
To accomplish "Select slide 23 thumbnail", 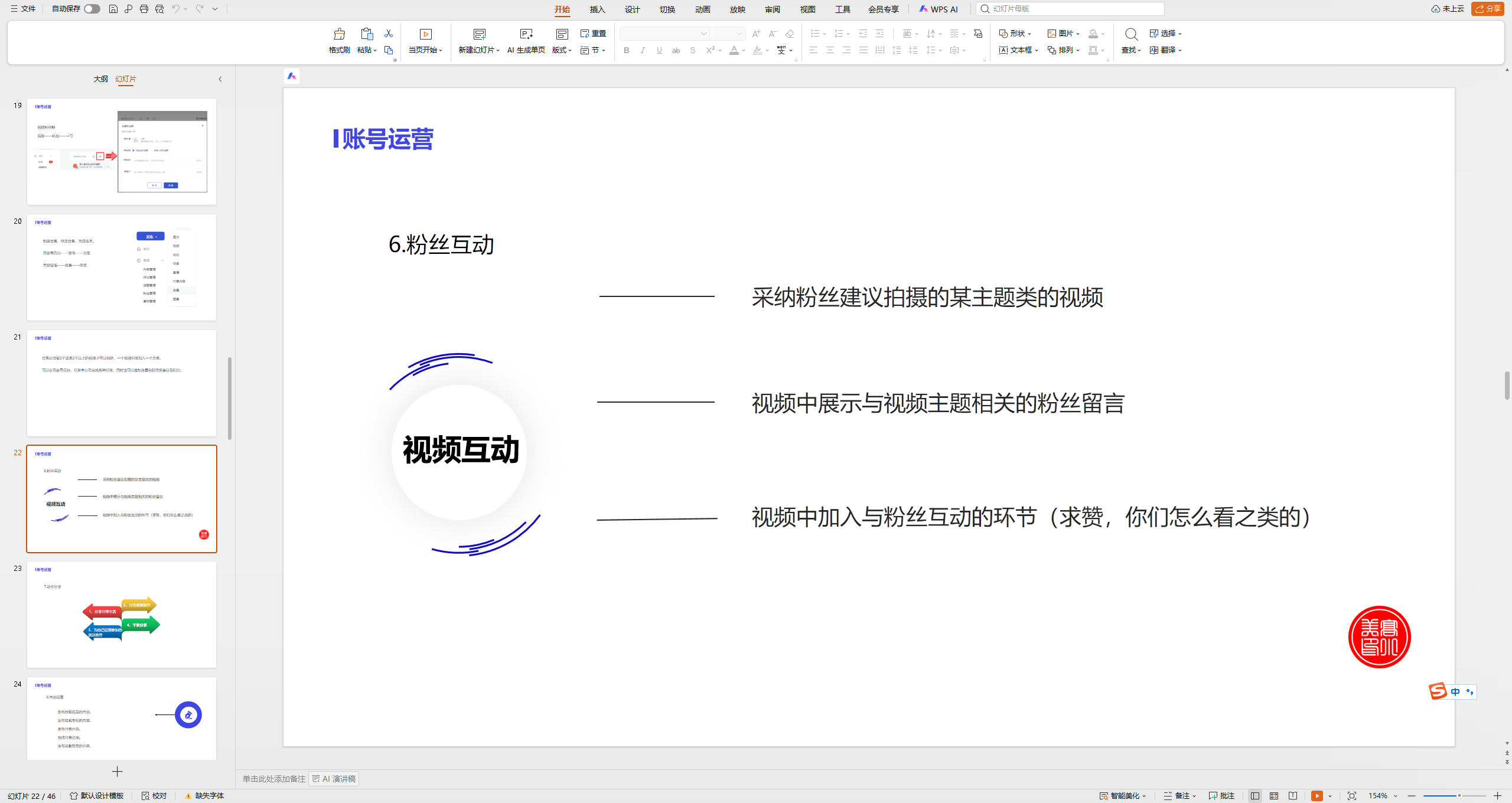I will [x=122, y=614].
